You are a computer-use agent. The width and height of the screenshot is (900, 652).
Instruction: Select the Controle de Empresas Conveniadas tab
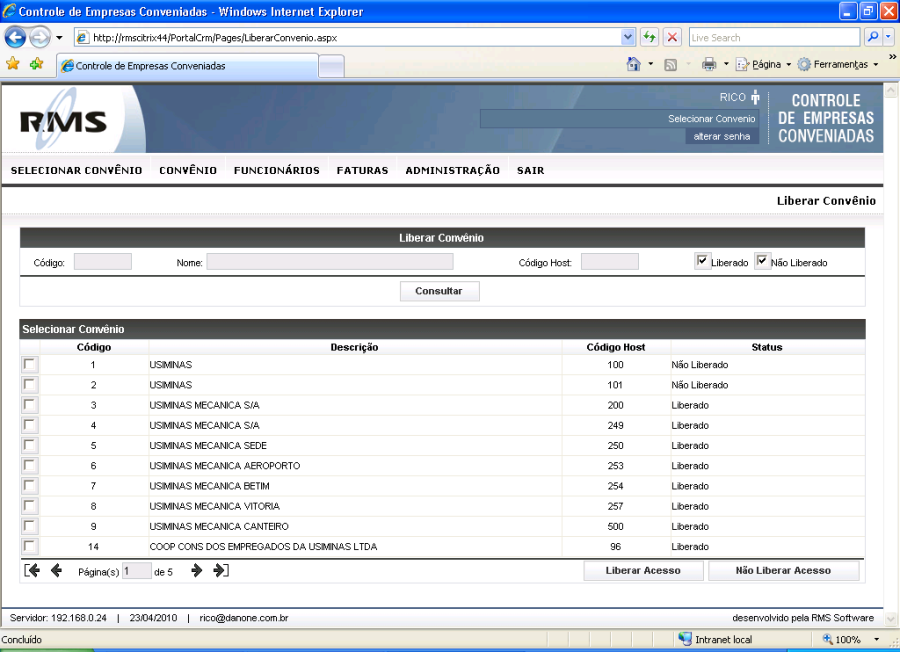point(187,66)
